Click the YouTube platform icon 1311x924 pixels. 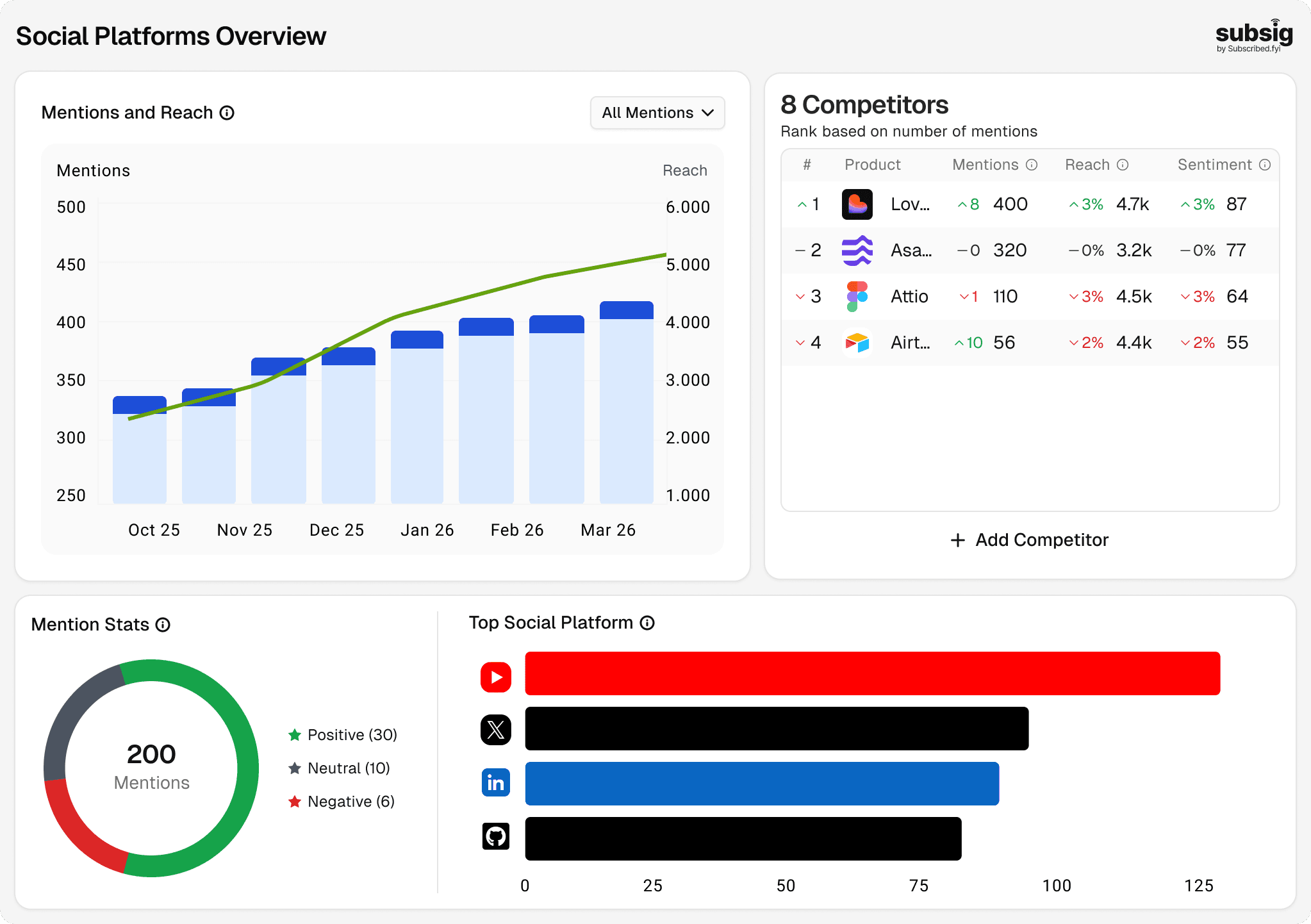[x=496, y=677]
